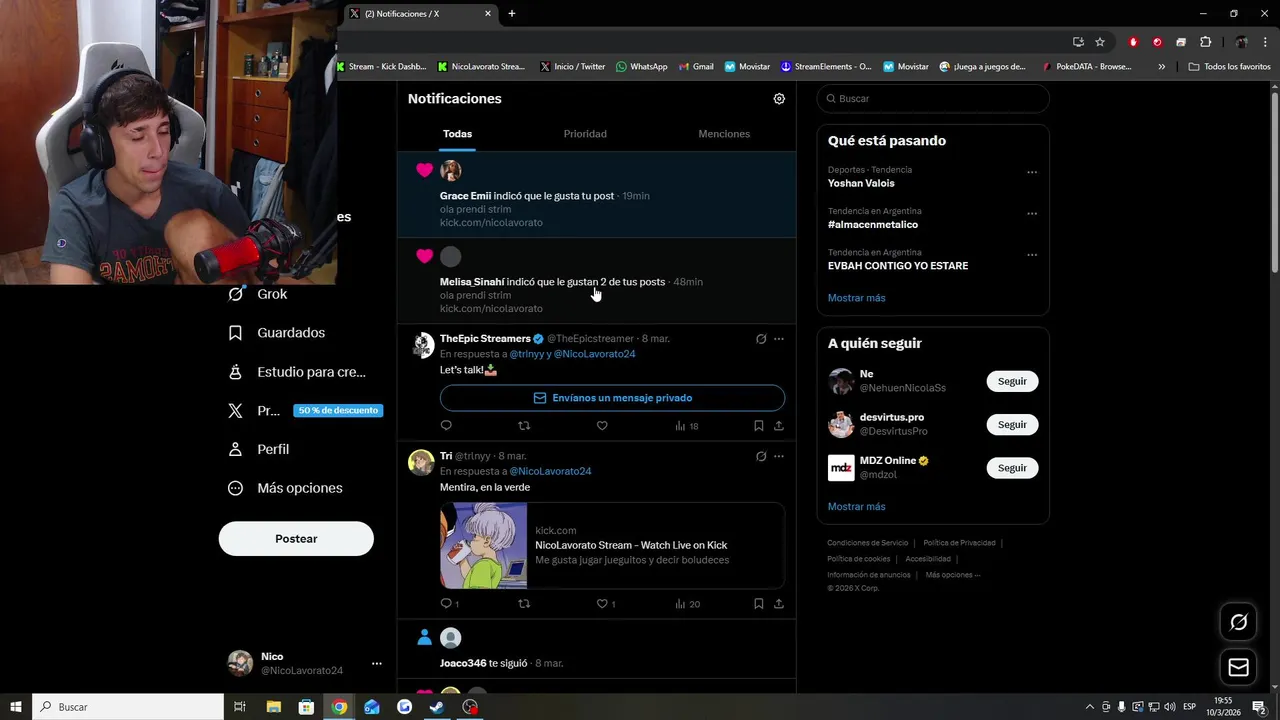Bookmark the Tri post

point(759,604)
